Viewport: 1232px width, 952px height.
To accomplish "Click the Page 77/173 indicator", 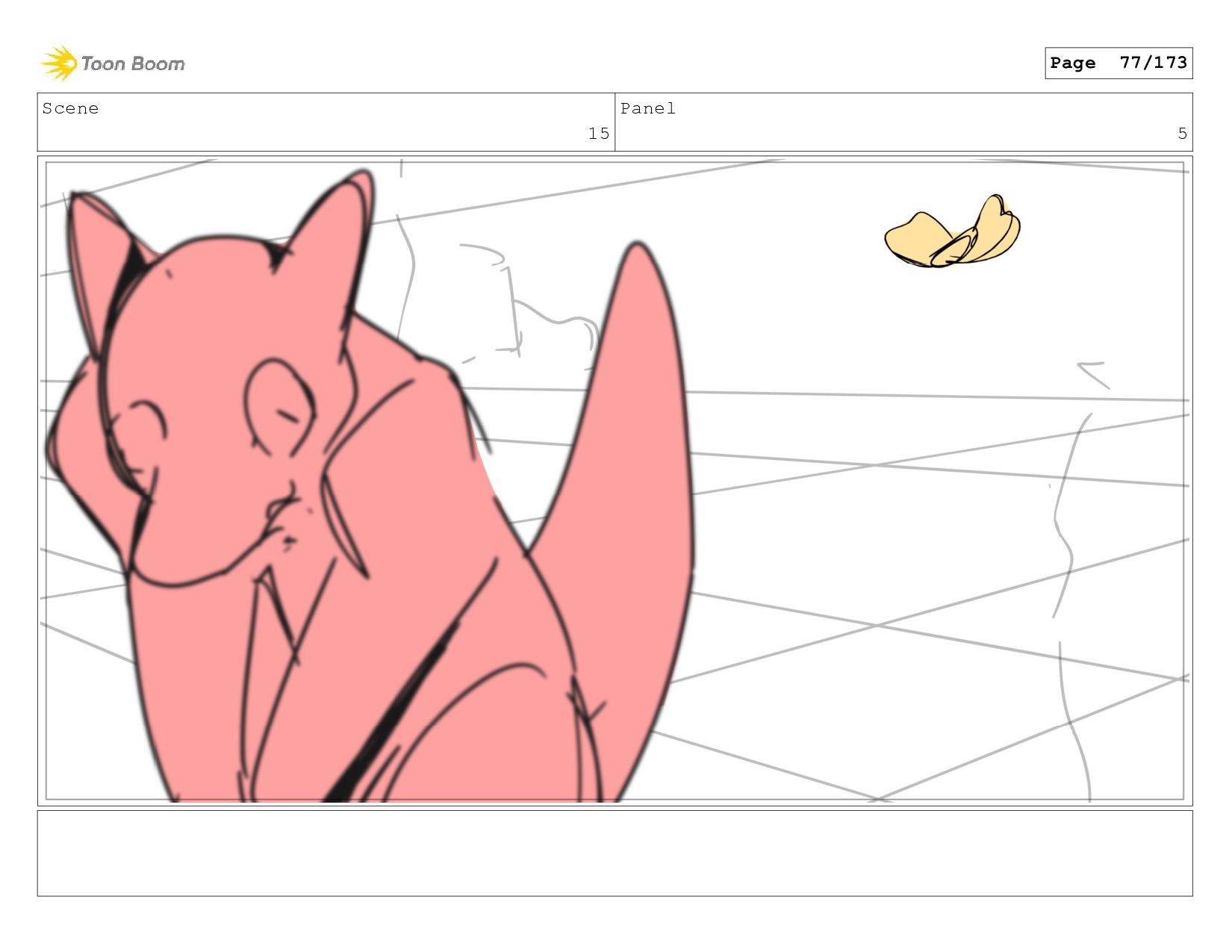I will [1118, 63].
